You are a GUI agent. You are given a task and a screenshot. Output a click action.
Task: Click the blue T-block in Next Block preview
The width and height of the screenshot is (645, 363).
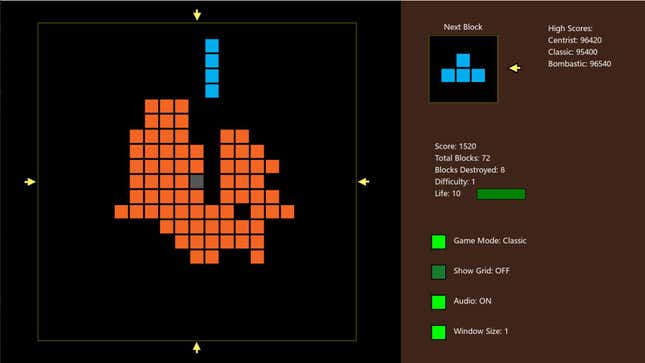click(463, 68)
